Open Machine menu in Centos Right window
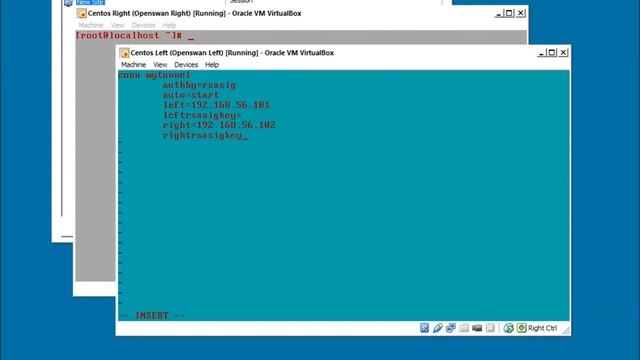Image resolution: width=640 pixels, height=360 pixels. 91,25
